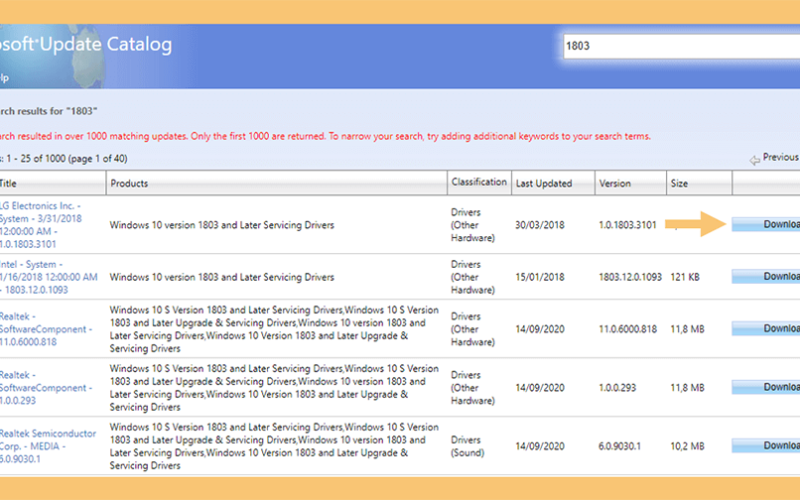Screen dimensions: 800x500
Task: Download the Realtek 1.0.0.293 driver
Action: click(766, 387)
